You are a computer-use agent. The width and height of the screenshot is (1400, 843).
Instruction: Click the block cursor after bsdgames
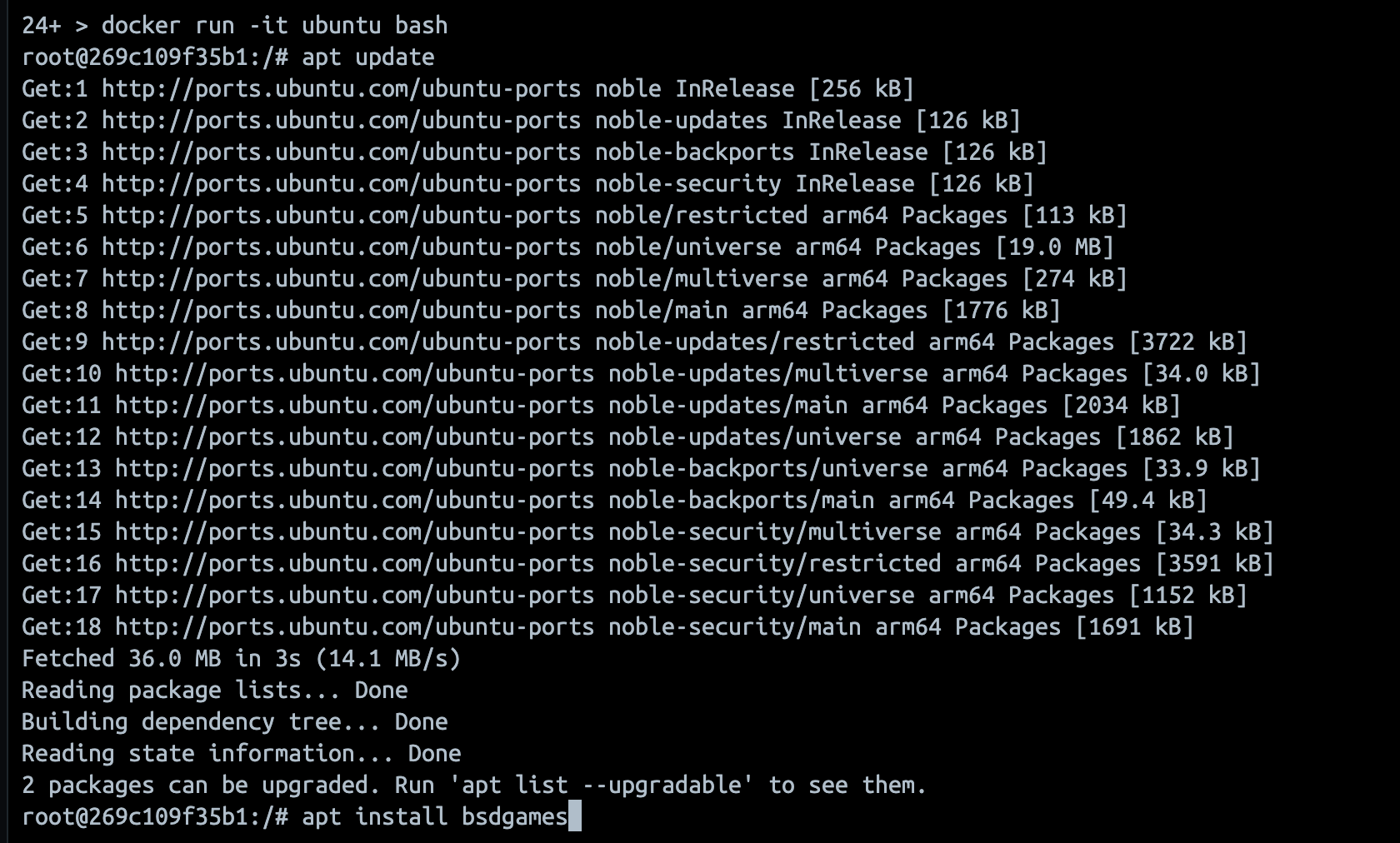click(574, 817)
